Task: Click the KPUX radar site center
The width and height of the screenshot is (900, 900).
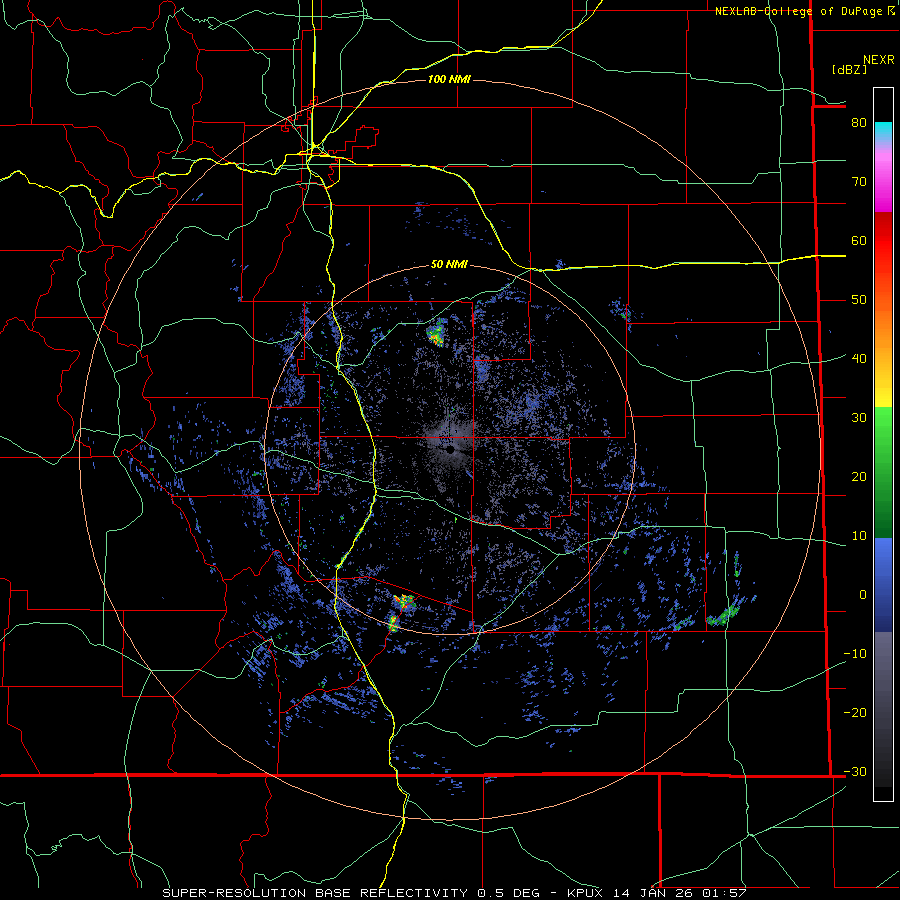Action: [451, 450]
